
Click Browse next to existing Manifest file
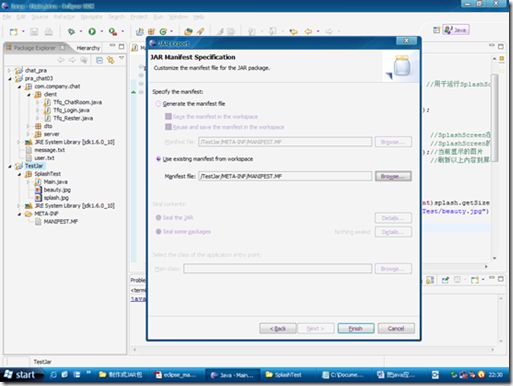click(x=393, y=176)
